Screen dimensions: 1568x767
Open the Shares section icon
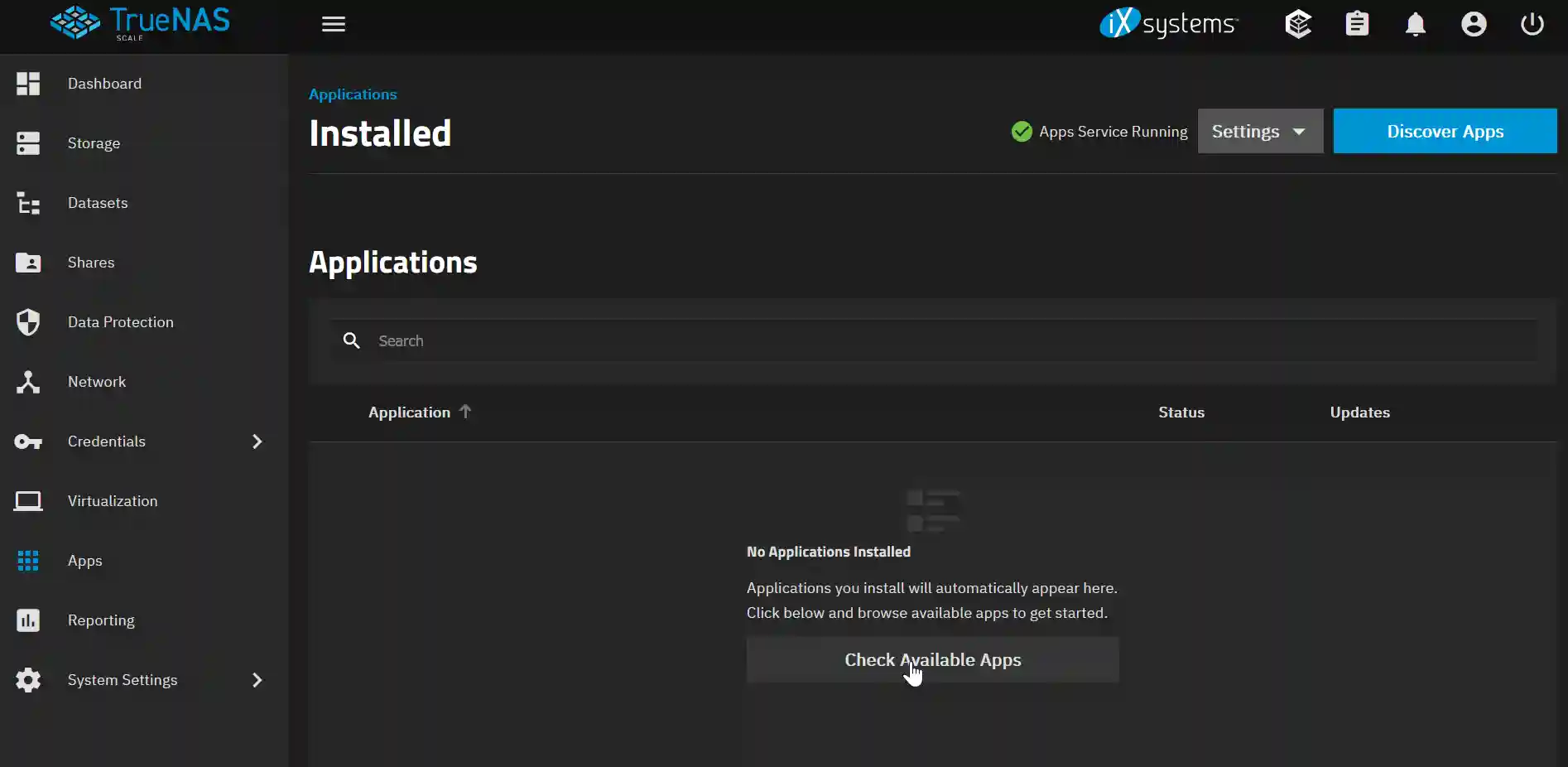[29, 263]
